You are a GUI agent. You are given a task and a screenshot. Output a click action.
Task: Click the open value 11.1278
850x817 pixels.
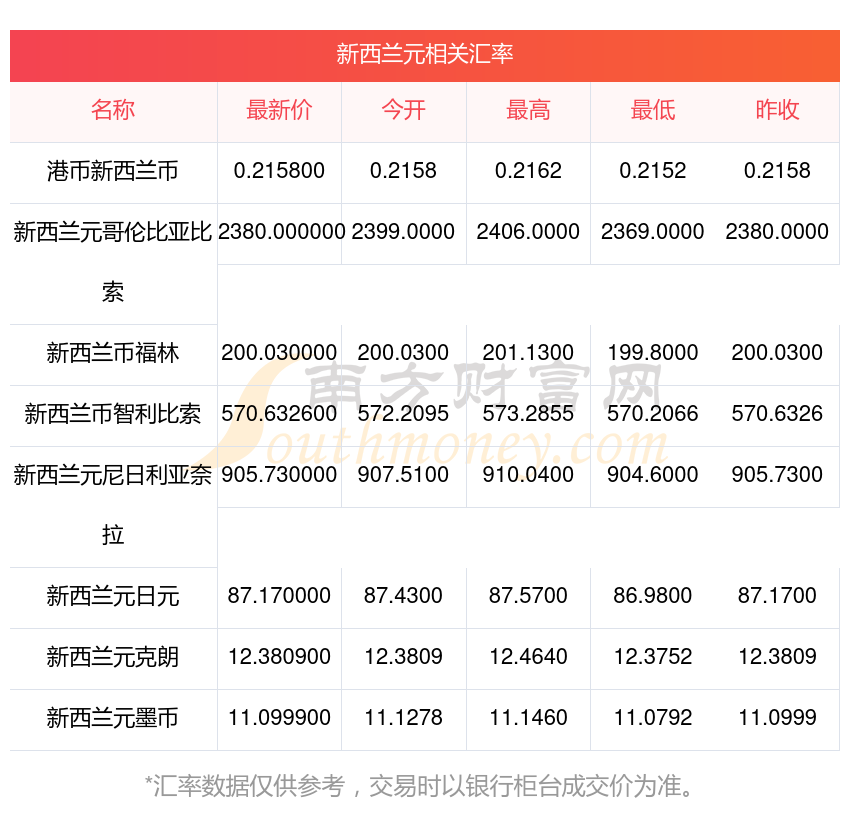(403, 718)
